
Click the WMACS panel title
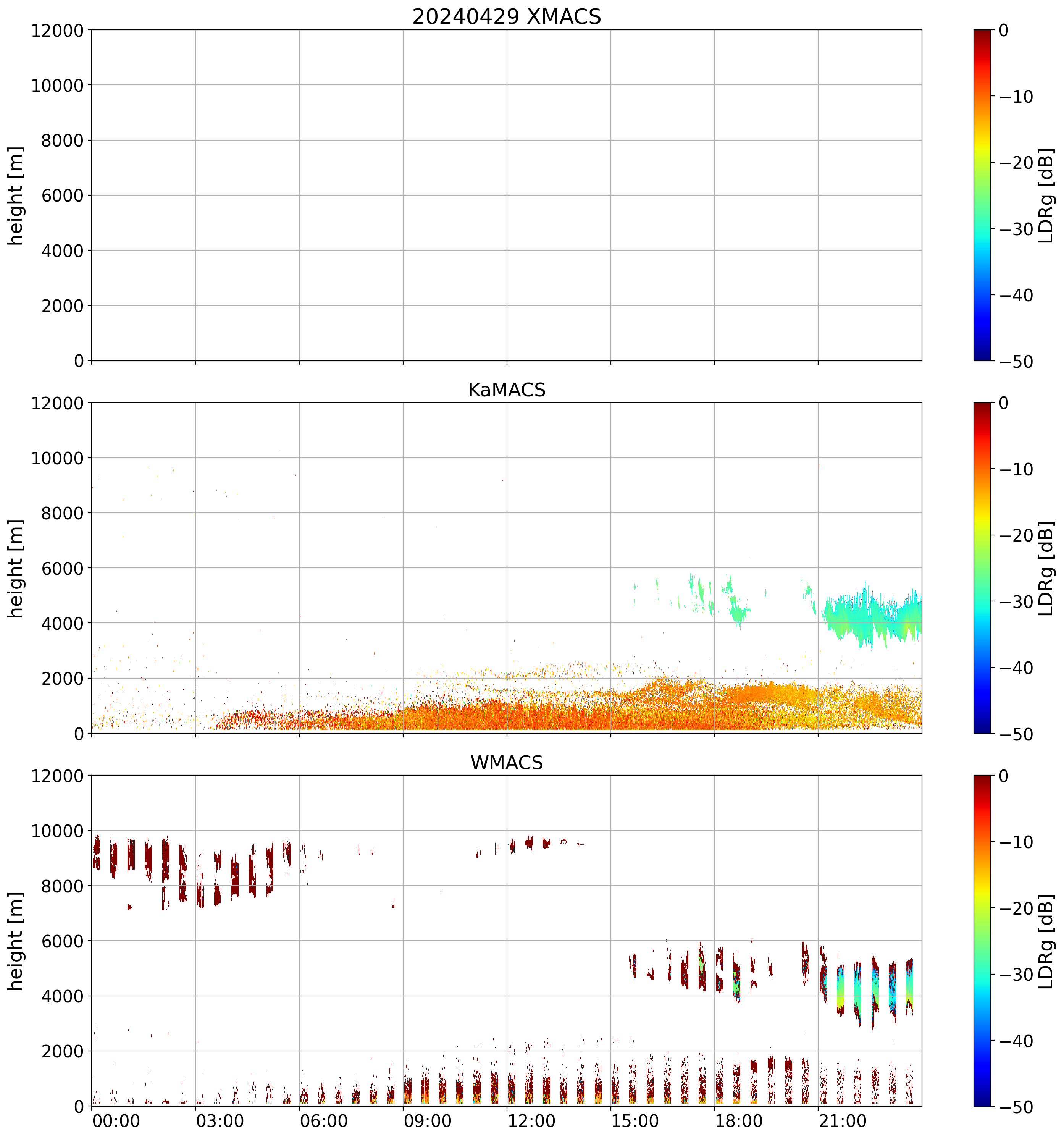tap(507, 763)
